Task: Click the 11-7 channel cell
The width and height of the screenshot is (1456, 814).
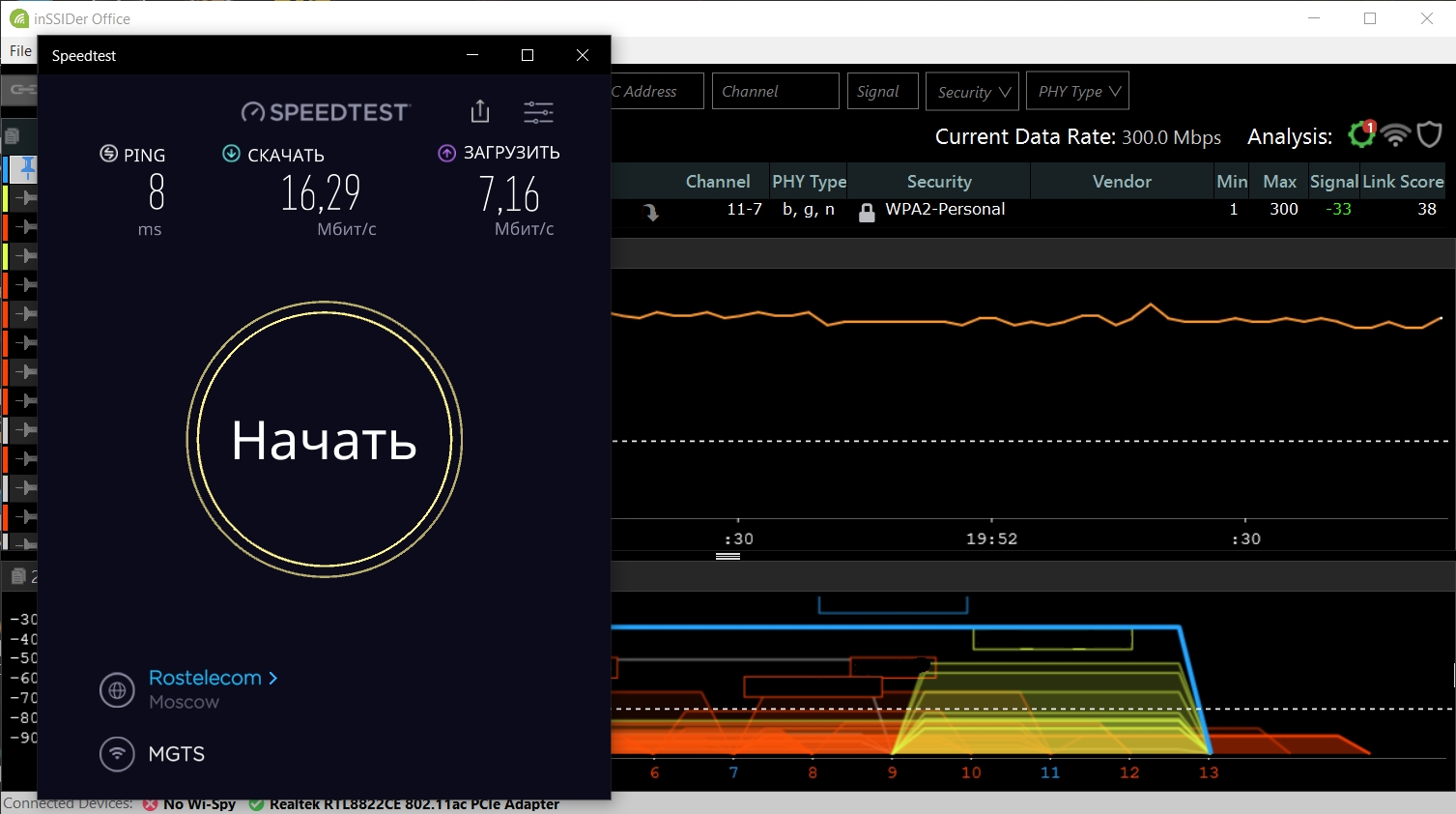Action: point(744,209)
